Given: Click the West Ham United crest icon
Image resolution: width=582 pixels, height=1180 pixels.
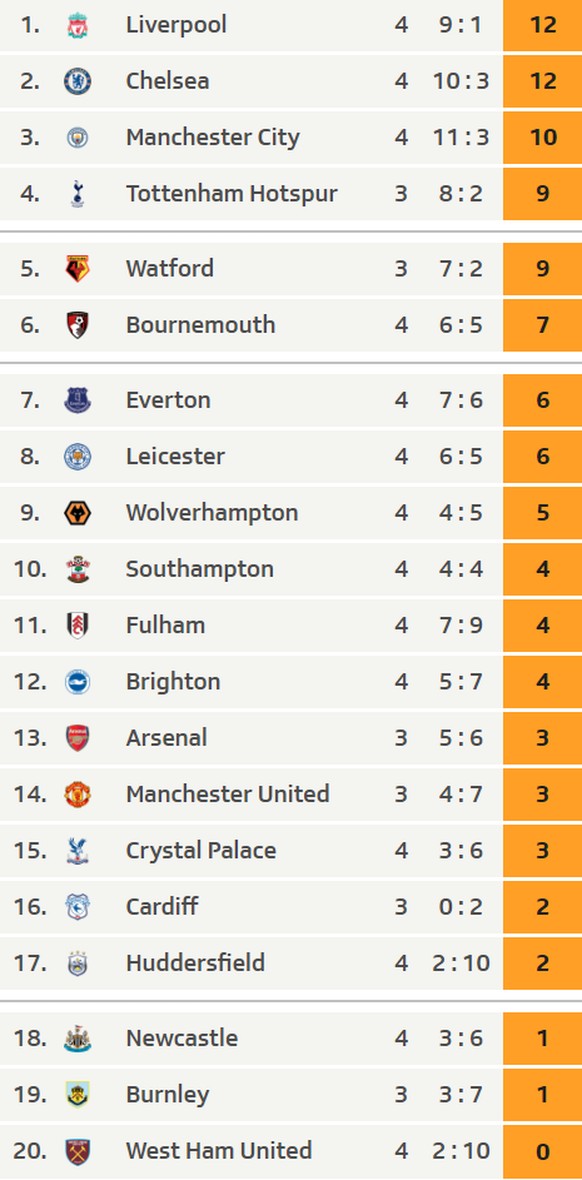Looking at the screenshot, I should 78,1151.
